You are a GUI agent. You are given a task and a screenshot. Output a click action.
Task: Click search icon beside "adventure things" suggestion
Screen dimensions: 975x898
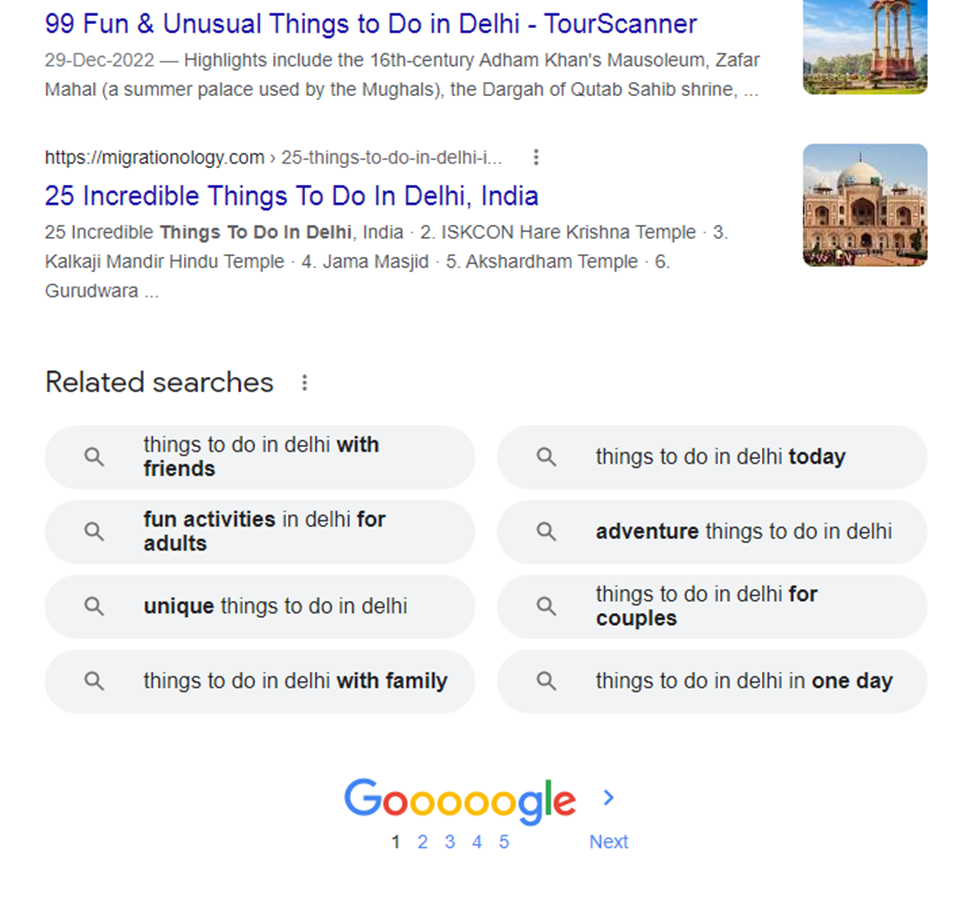point(546,531)
